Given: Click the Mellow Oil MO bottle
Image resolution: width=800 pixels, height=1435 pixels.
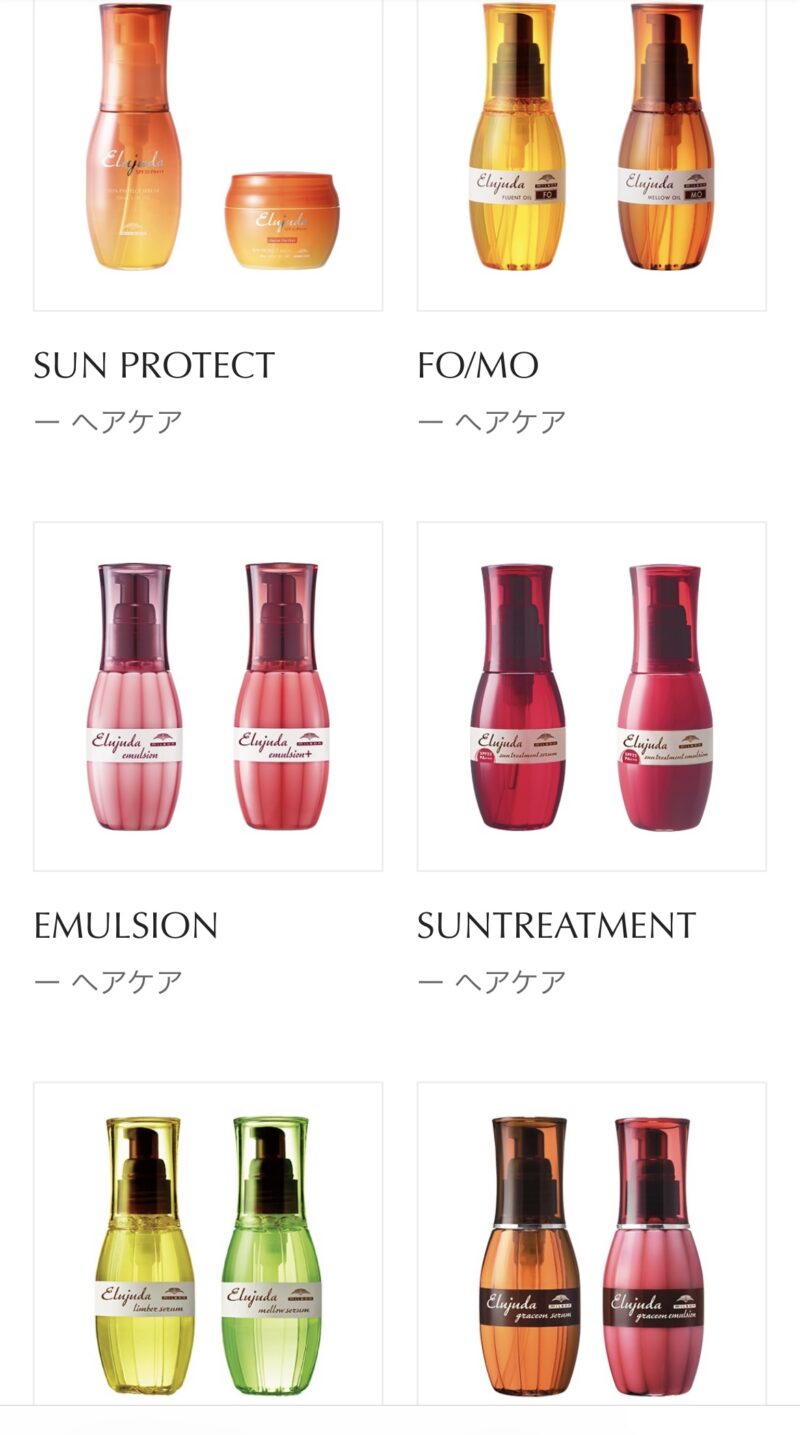Looking at the screenshot, I should click(666, 137).
